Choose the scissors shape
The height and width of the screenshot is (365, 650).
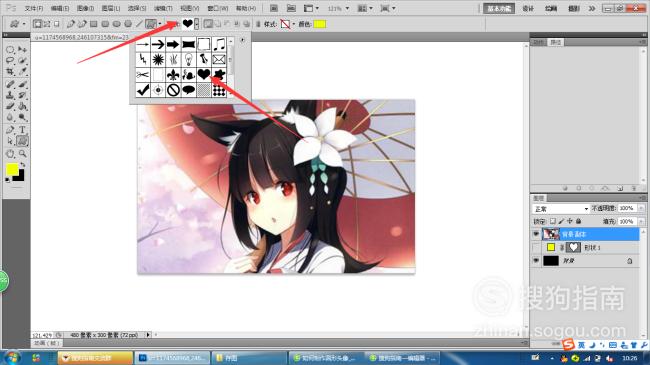point(143,74)
